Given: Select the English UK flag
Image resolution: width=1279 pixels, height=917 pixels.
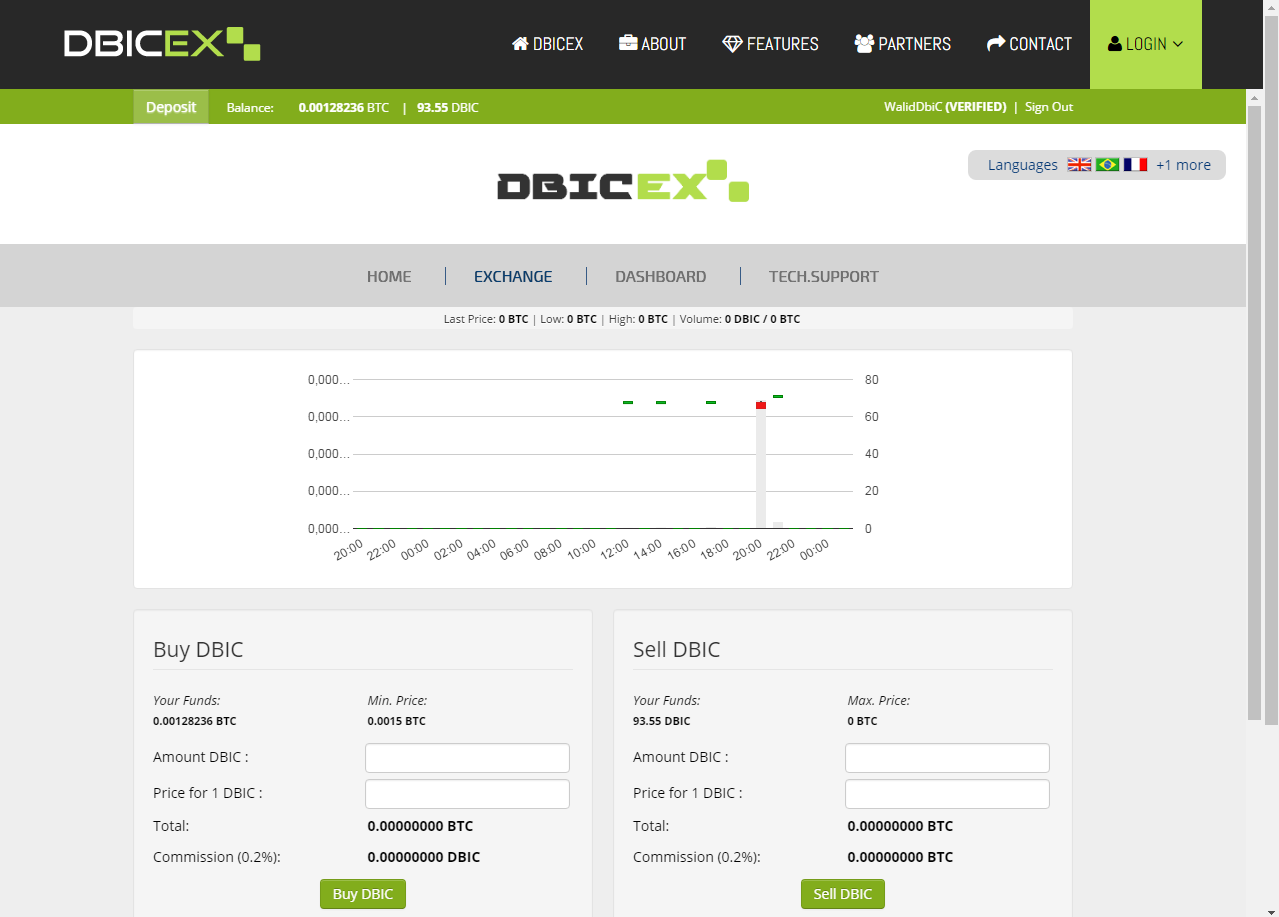Looking at the screenshot, I should pos(1079,165).
